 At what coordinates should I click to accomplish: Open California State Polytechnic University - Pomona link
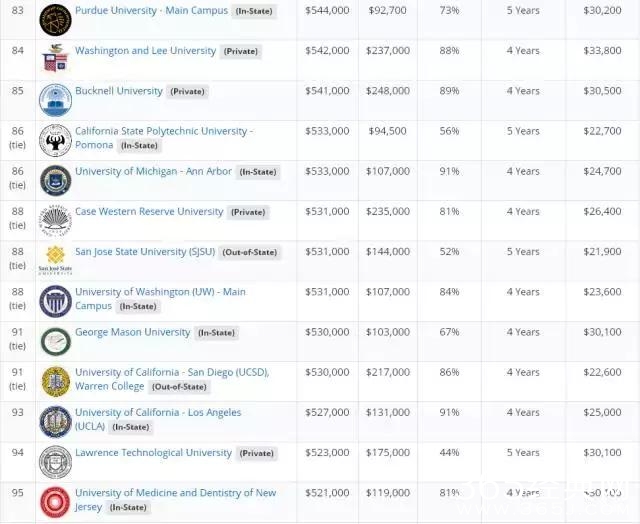(164, 131)
